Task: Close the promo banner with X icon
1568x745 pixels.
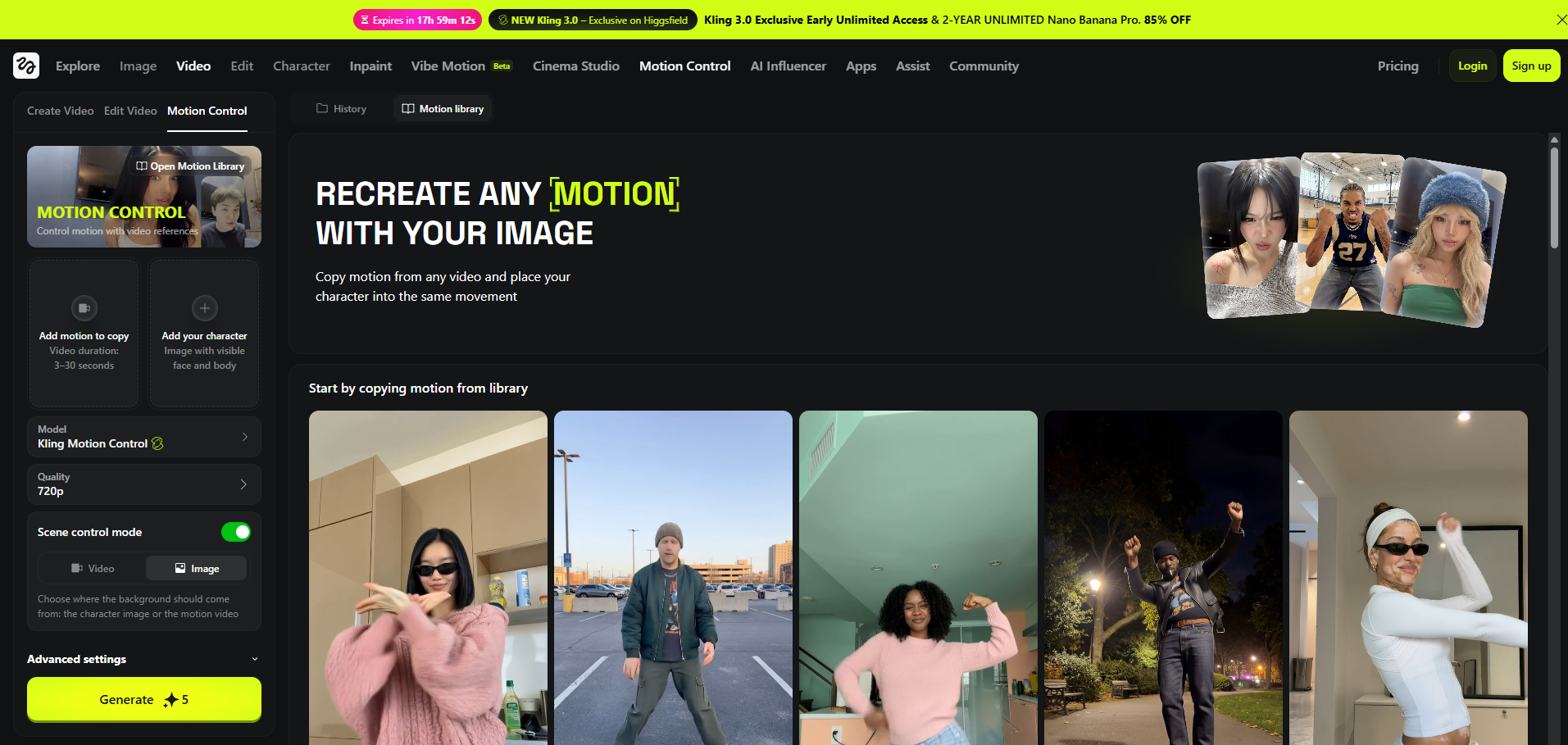Action: coord(1561,20)
